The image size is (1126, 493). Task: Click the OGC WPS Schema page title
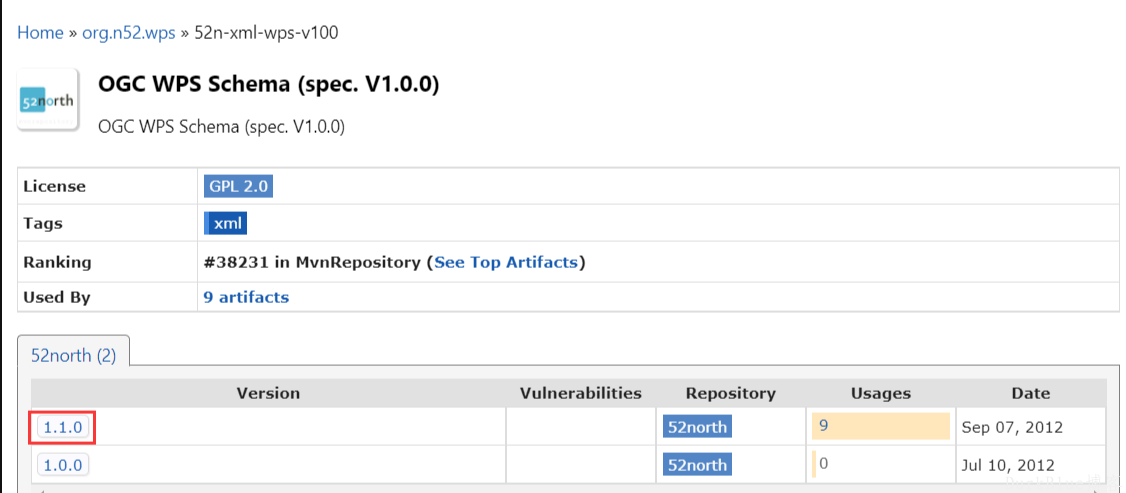pos(269,85)
